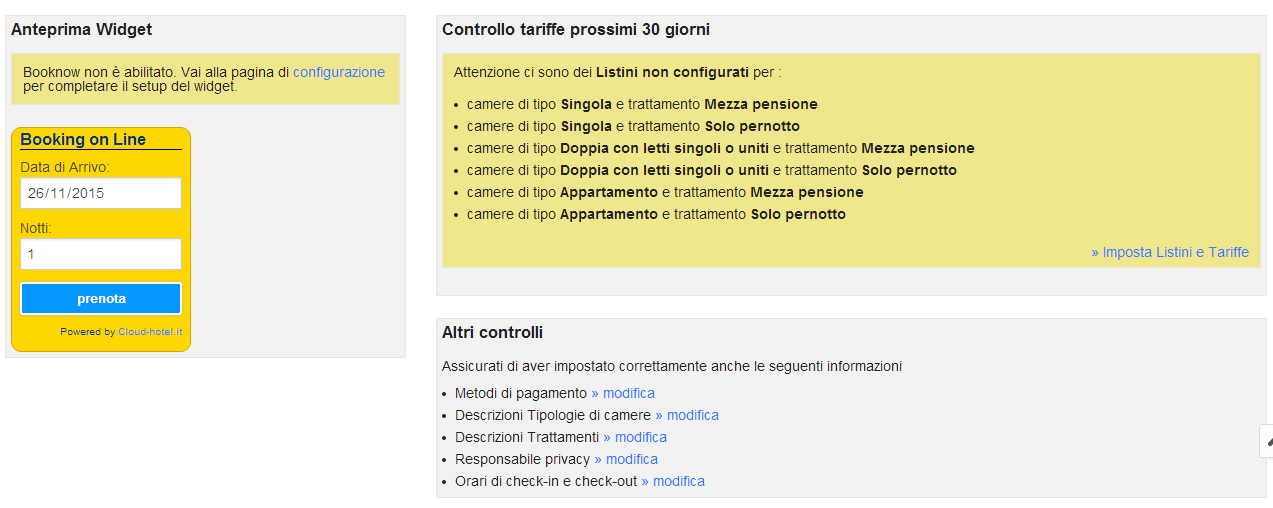Modify Descrizioni Tipologie di camere
This screenshot has width=1273, height=508.
(687, 415)
